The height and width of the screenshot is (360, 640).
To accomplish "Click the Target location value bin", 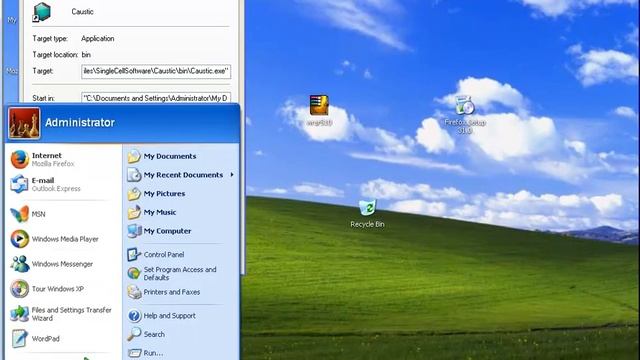I will pyautogui.click(x=86, y=55).
